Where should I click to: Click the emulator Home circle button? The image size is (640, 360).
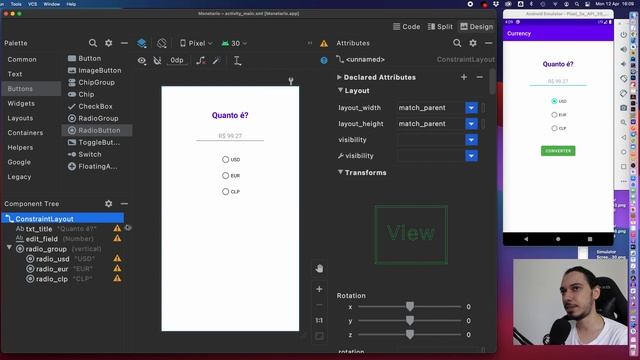(x=558, y=239)
